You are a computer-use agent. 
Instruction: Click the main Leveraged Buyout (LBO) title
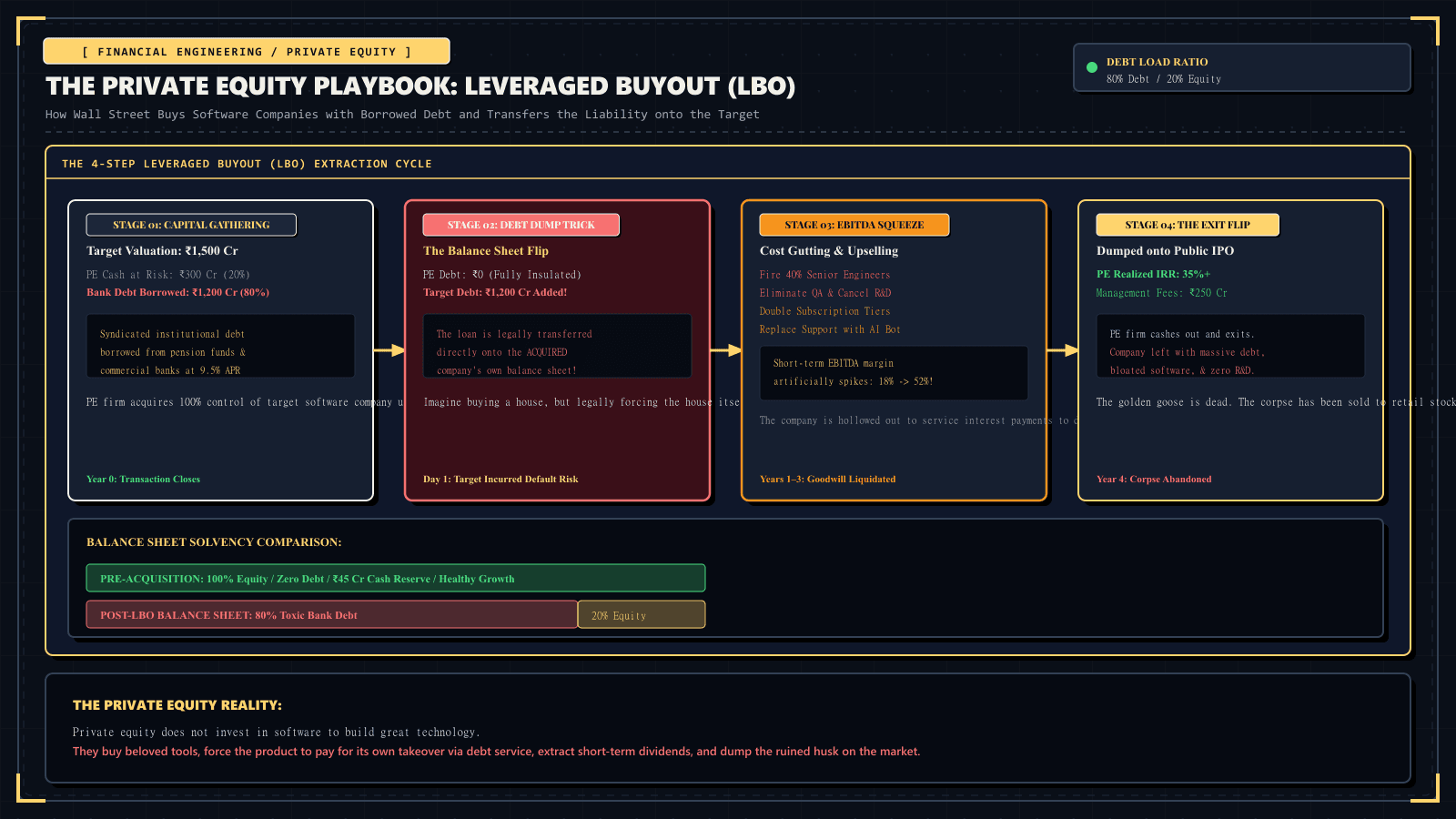[x=420, y=86]
